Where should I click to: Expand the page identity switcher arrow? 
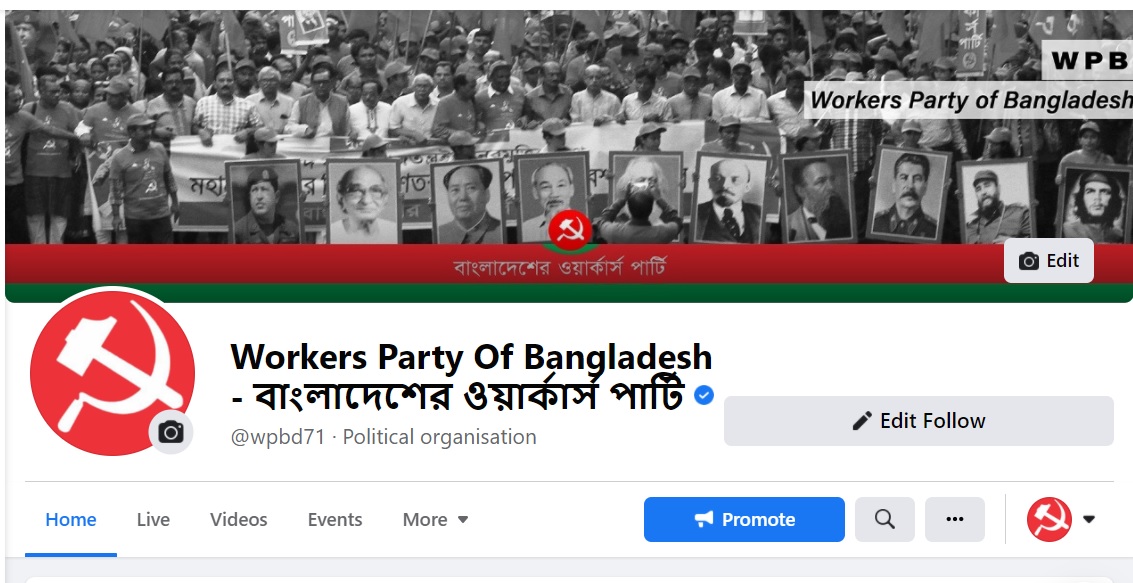[x=1089, y=519]
